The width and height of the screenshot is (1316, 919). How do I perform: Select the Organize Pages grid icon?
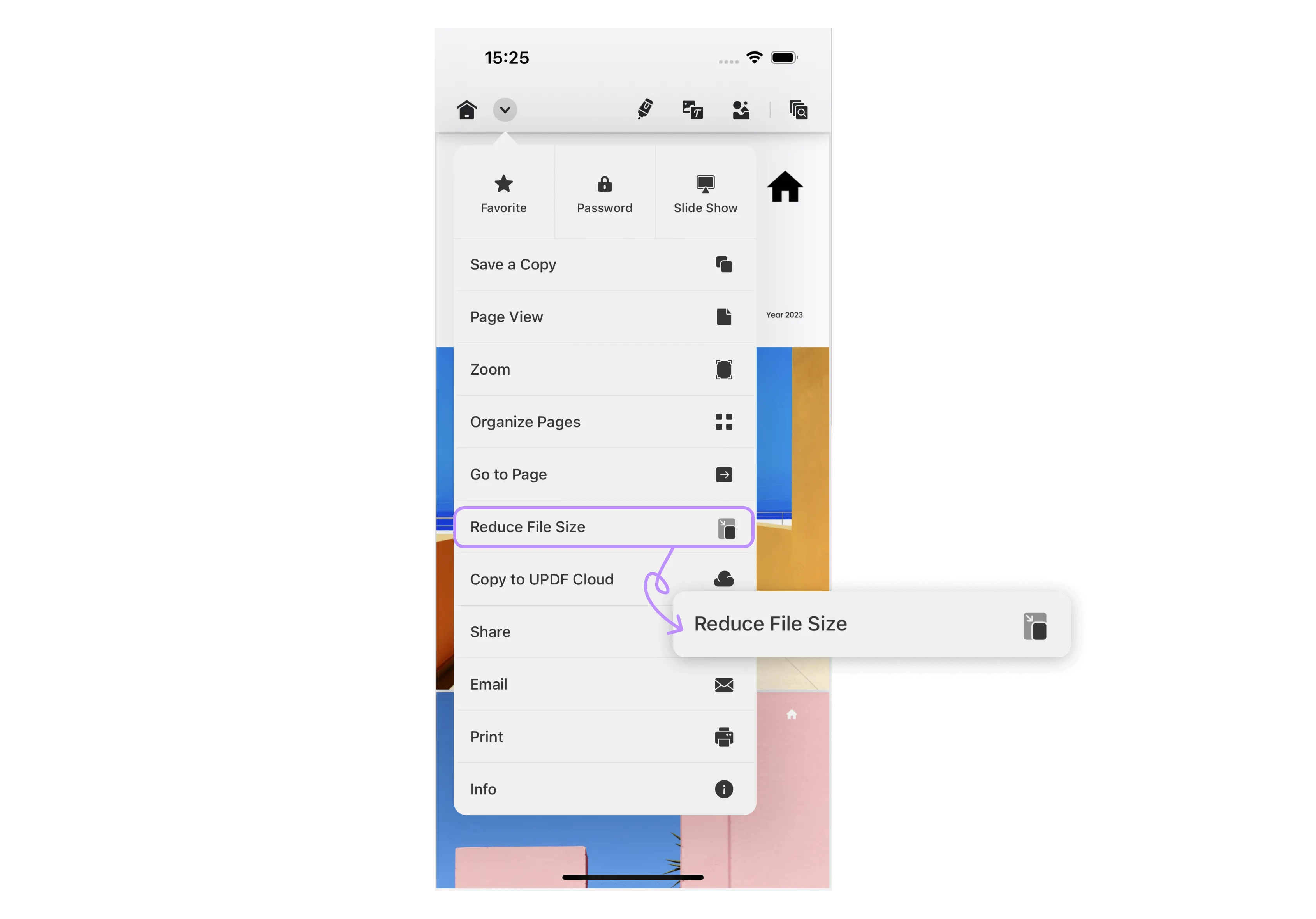point(724,420)
